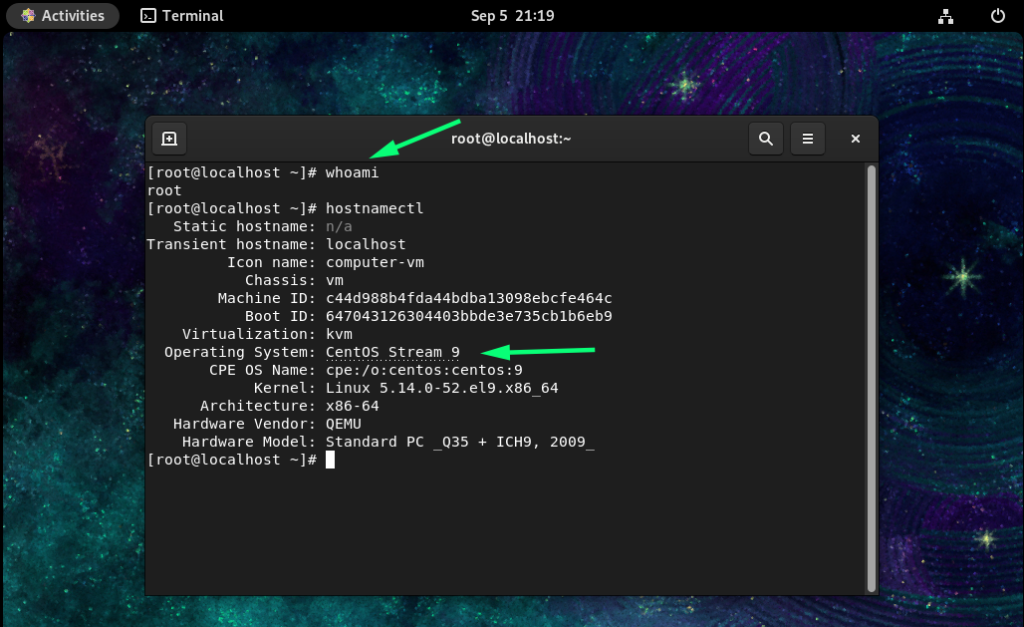Click the Icon name value computer-vm
This screenshot has width=1024, height=627.
click(375, 263)
